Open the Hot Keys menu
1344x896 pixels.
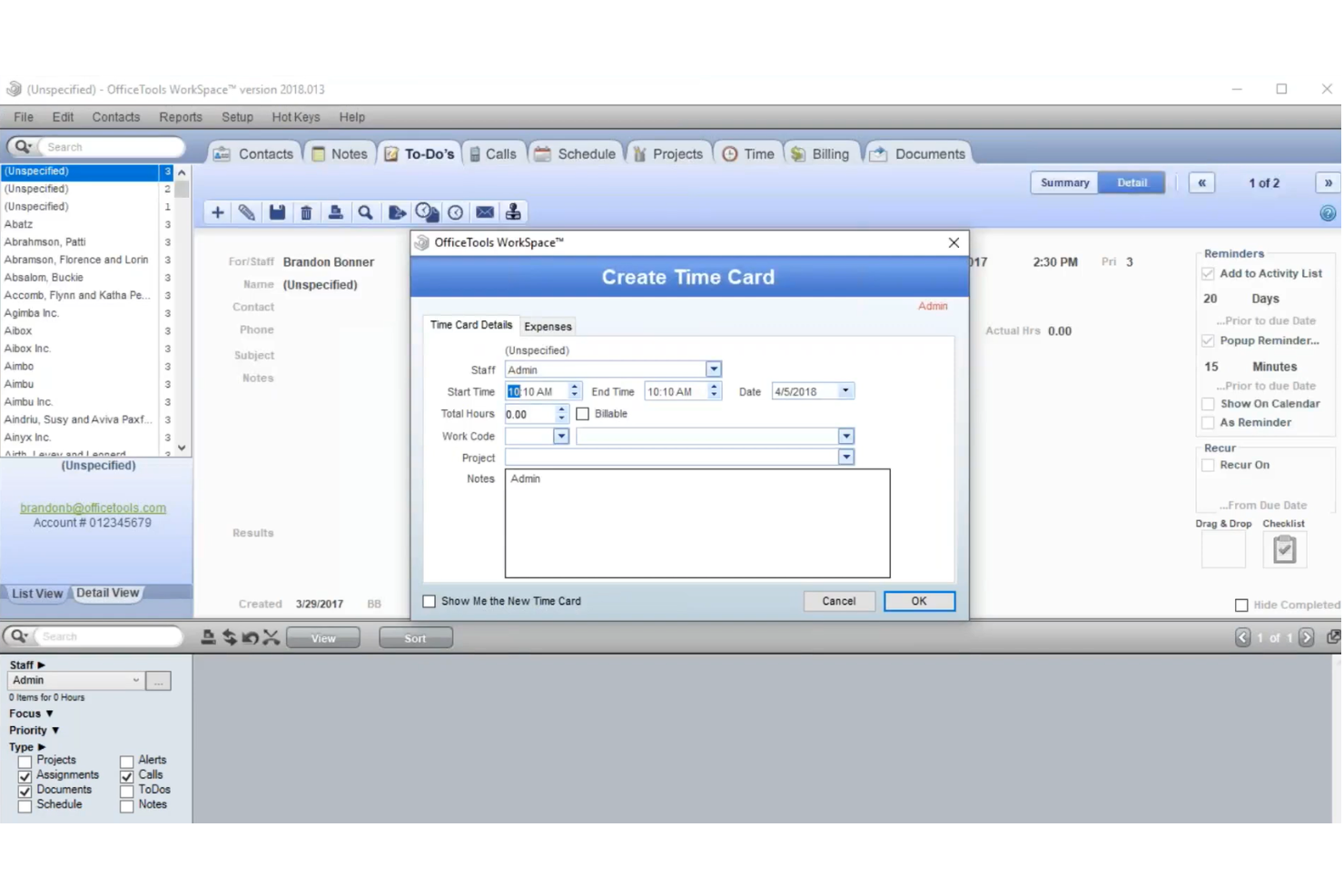[x=296, y=117]
